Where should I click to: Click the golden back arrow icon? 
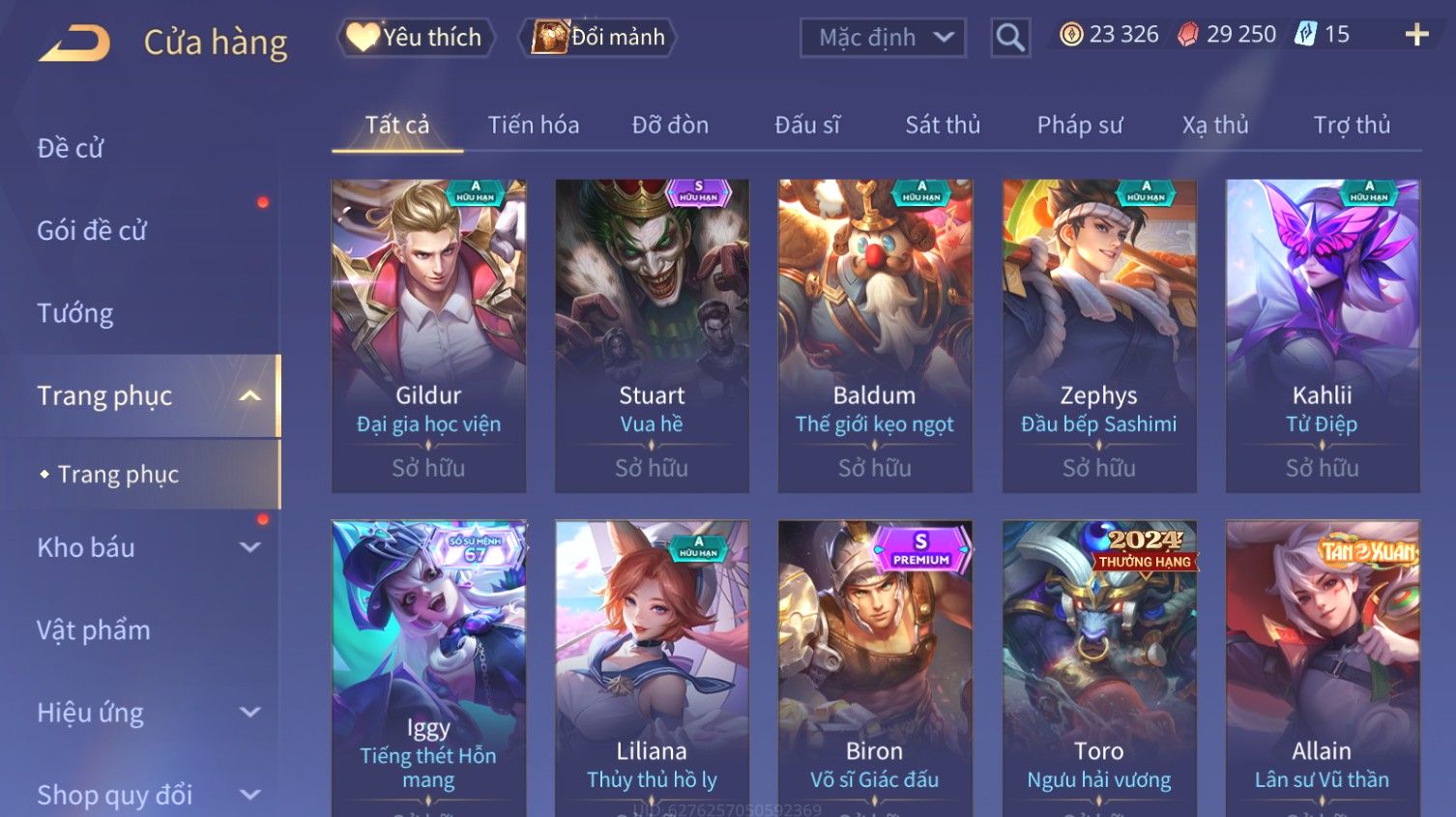click(74, 43)
